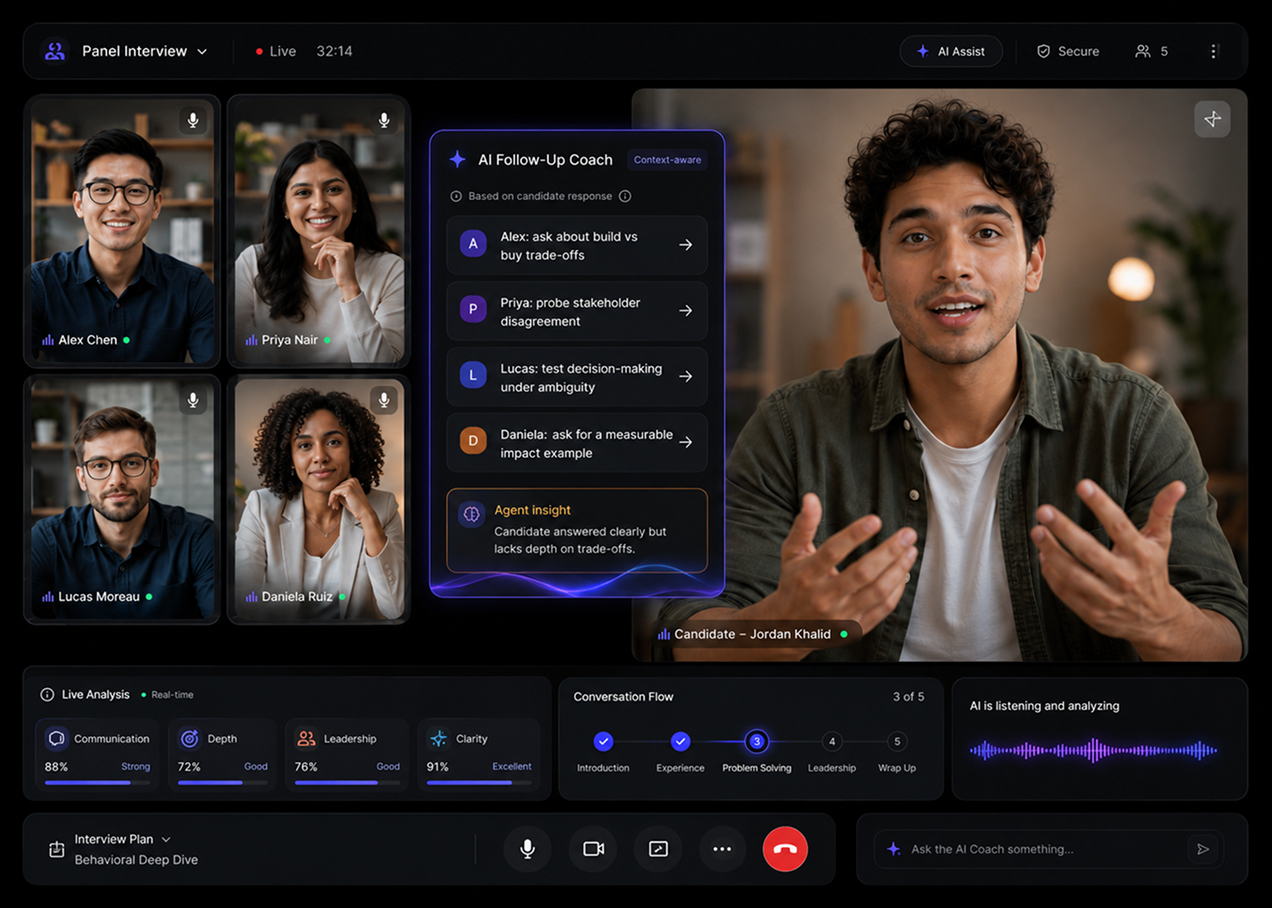Click the '3 of 5' flow counter
This screenshot has width=1272, height=908.
tap(908, 697)
